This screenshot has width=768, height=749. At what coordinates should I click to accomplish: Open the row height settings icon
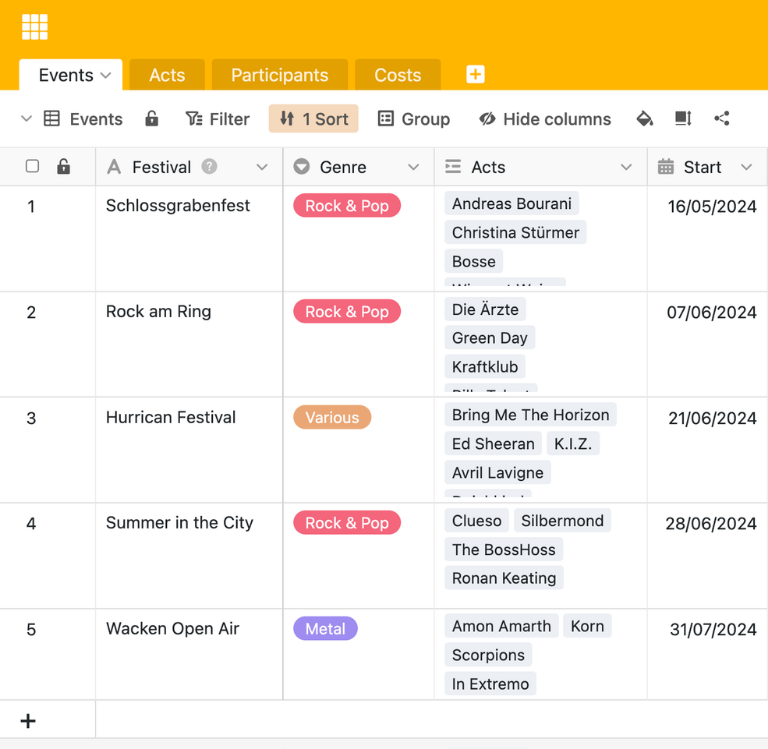pos(683,119)
